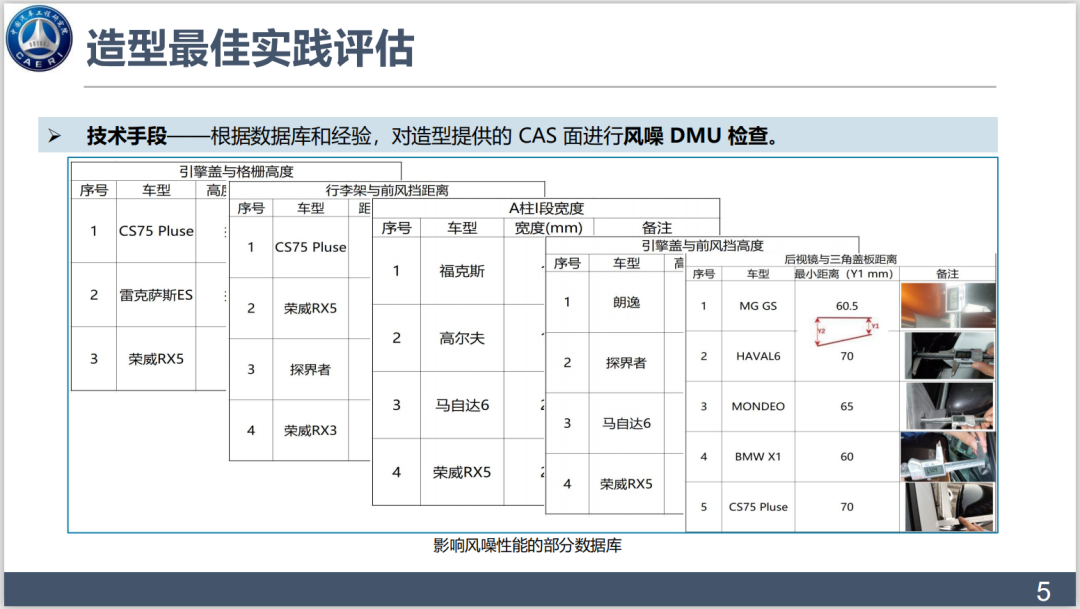Image resolution: width=1080 pixels, height=609 pixels.
Task: Click the bold 风噪 DMU 检查 text
Action: coord(700,136)
